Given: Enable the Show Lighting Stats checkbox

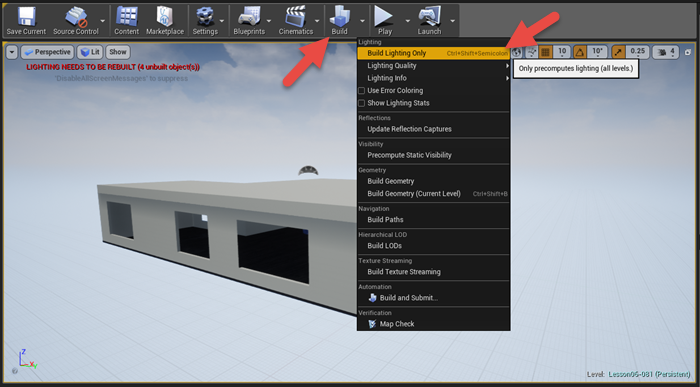Looking at the screenshot, I should (x=362, y=103).
